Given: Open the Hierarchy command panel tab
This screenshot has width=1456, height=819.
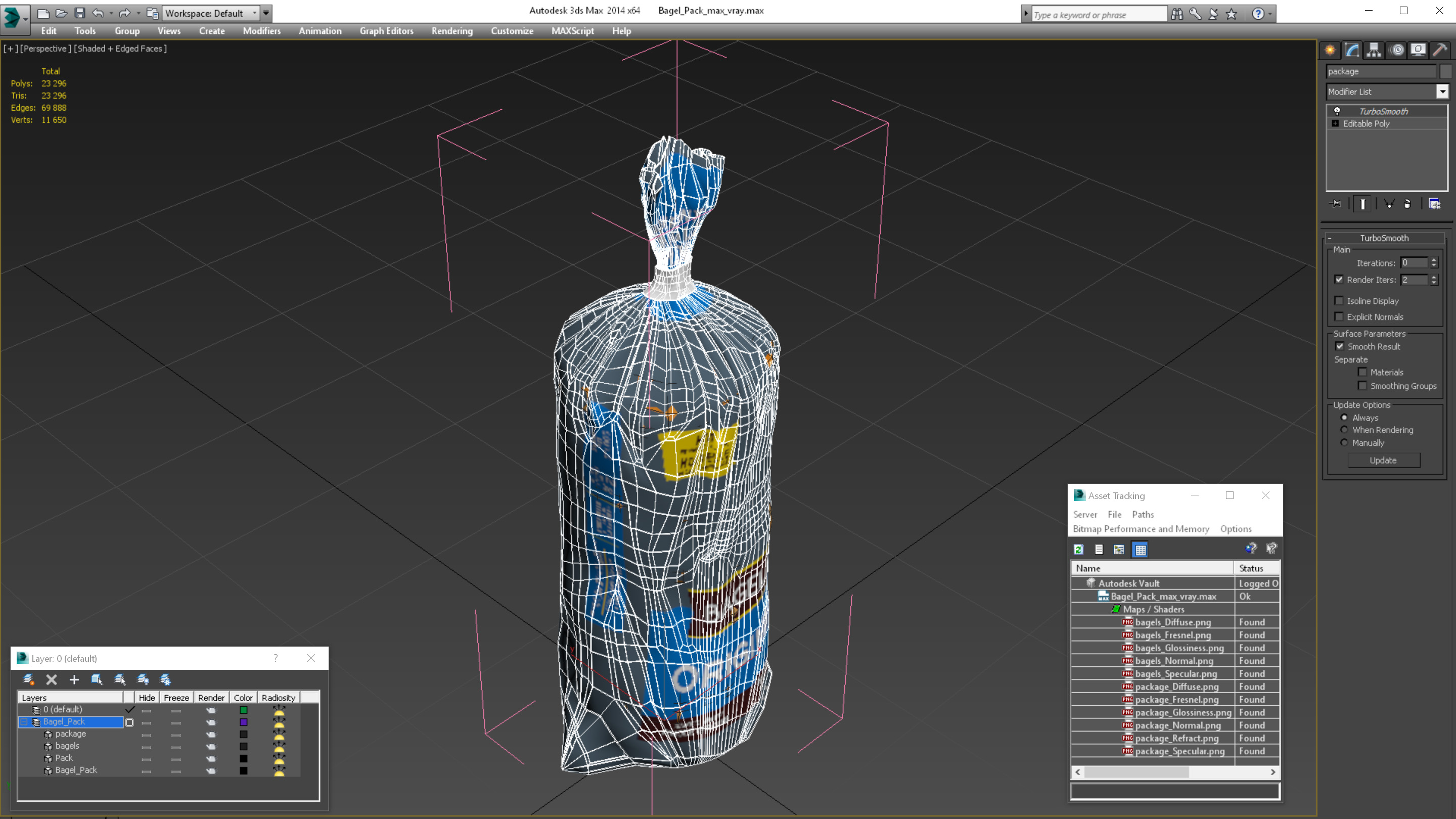Looking at the screenshot, I should point(1374,51).
